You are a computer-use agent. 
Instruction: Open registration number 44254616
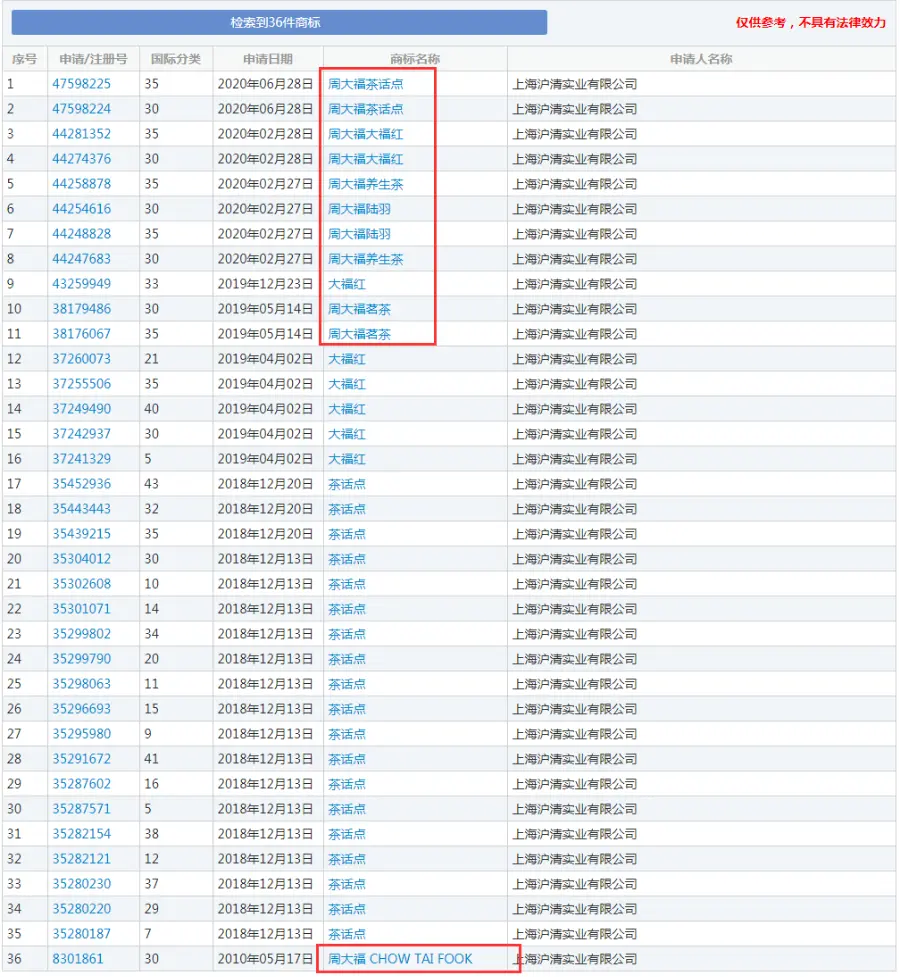(x=82, y=209)
